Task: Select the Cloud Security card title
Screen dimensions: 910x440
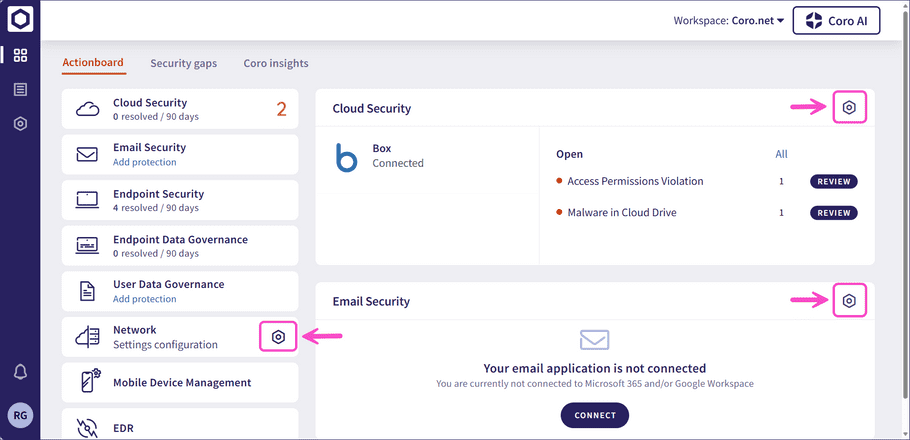Action: click(150, 103)
